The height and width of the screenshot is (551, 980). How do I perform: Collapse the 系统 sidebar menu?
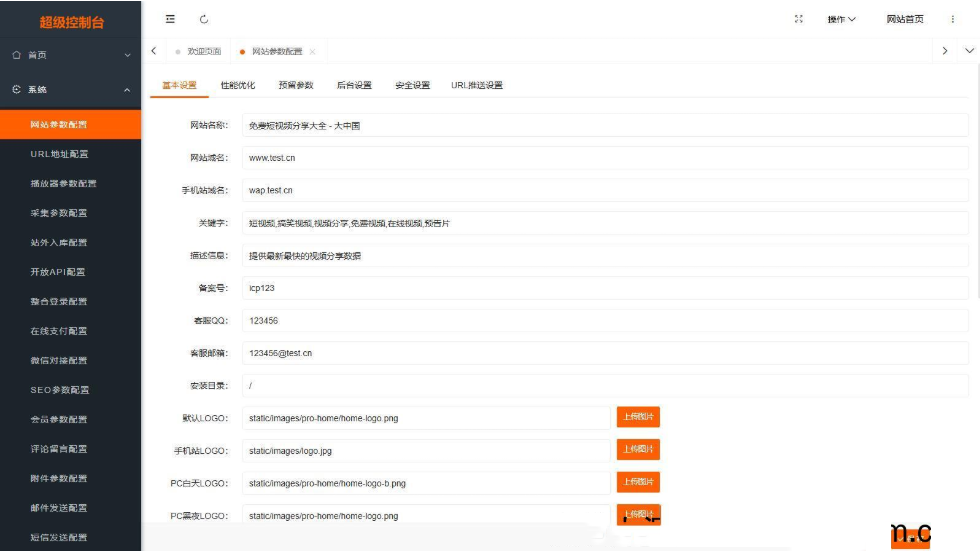(128, 89)
